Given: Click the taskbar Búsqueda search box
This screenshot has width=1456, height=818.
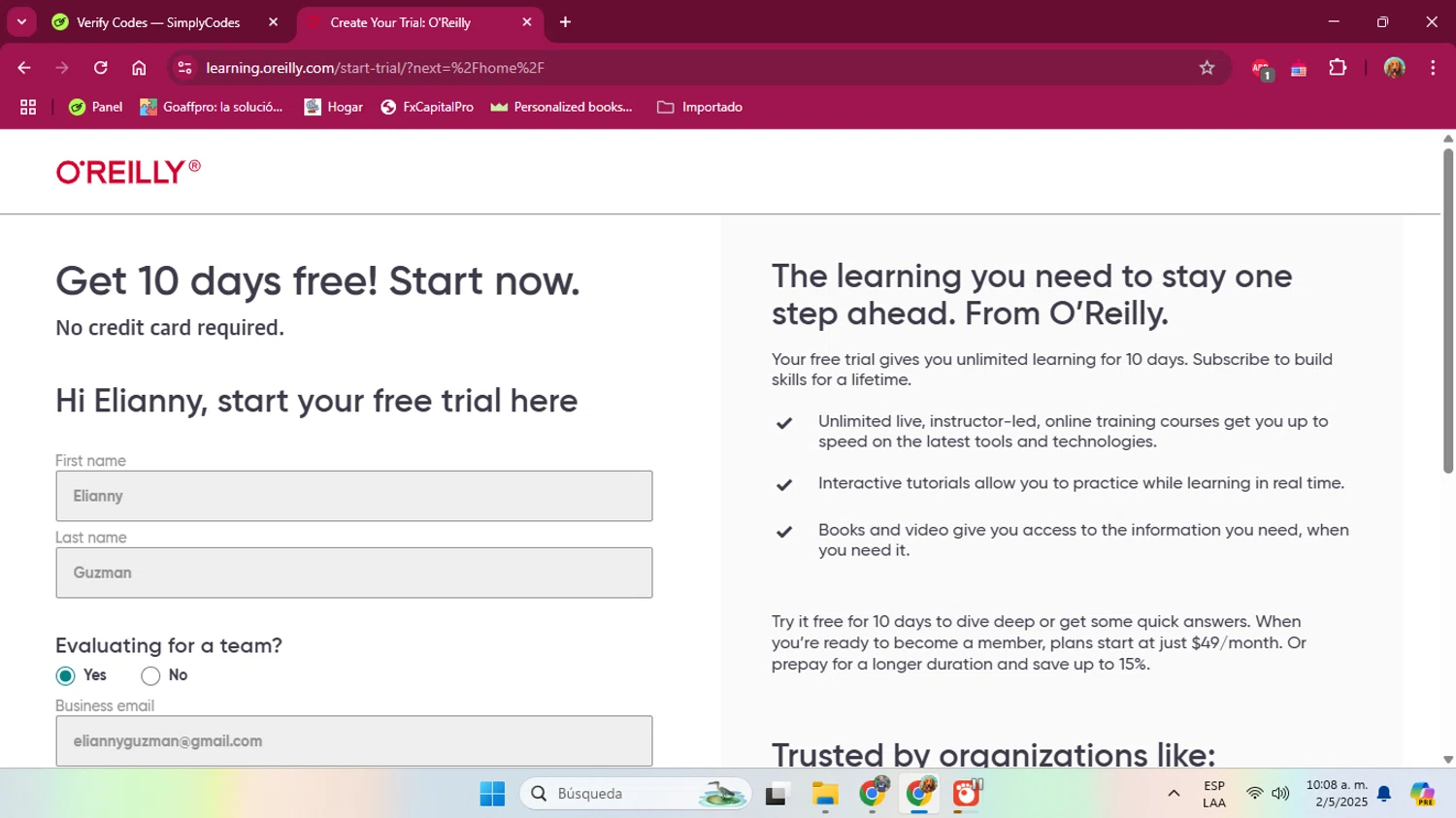Looking at the screenshot, I should coord(637,794).
